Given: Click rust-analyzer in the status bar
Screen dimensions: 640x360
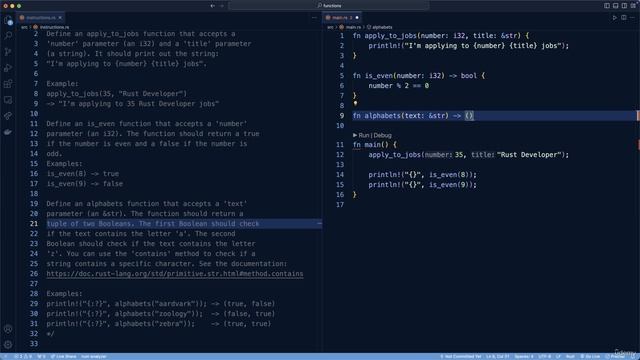Looking at the screenshot, I should pyautogui.click(x=94, y=356).
